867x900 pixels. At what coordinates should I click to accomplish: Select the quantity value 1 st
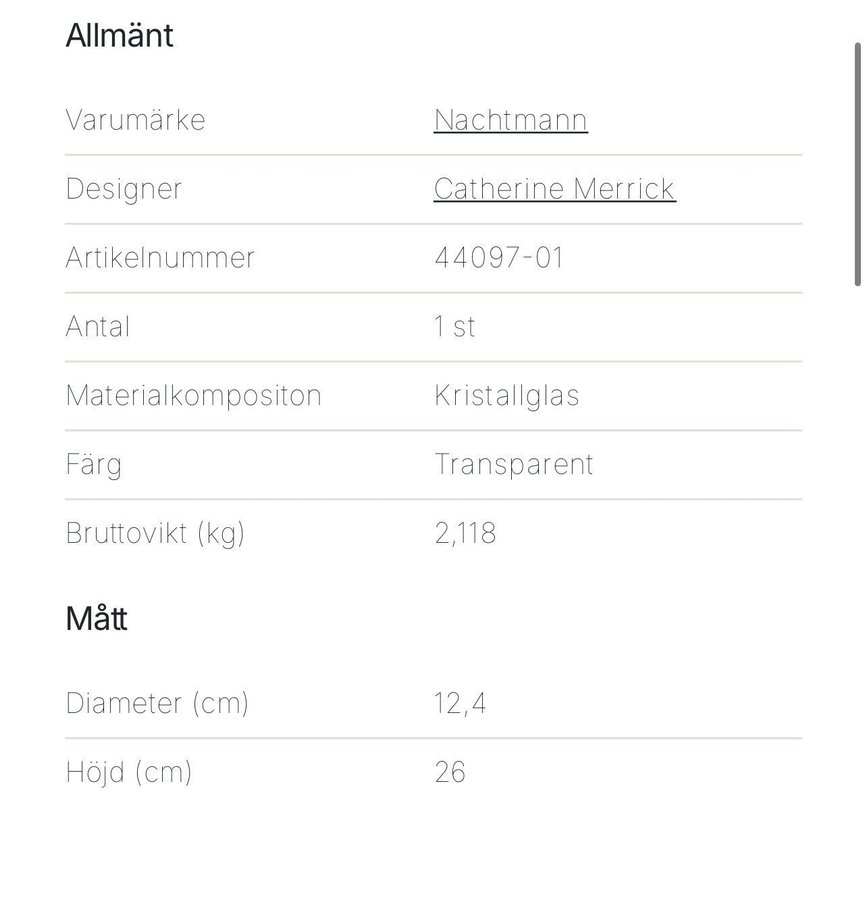coord(455,327)
